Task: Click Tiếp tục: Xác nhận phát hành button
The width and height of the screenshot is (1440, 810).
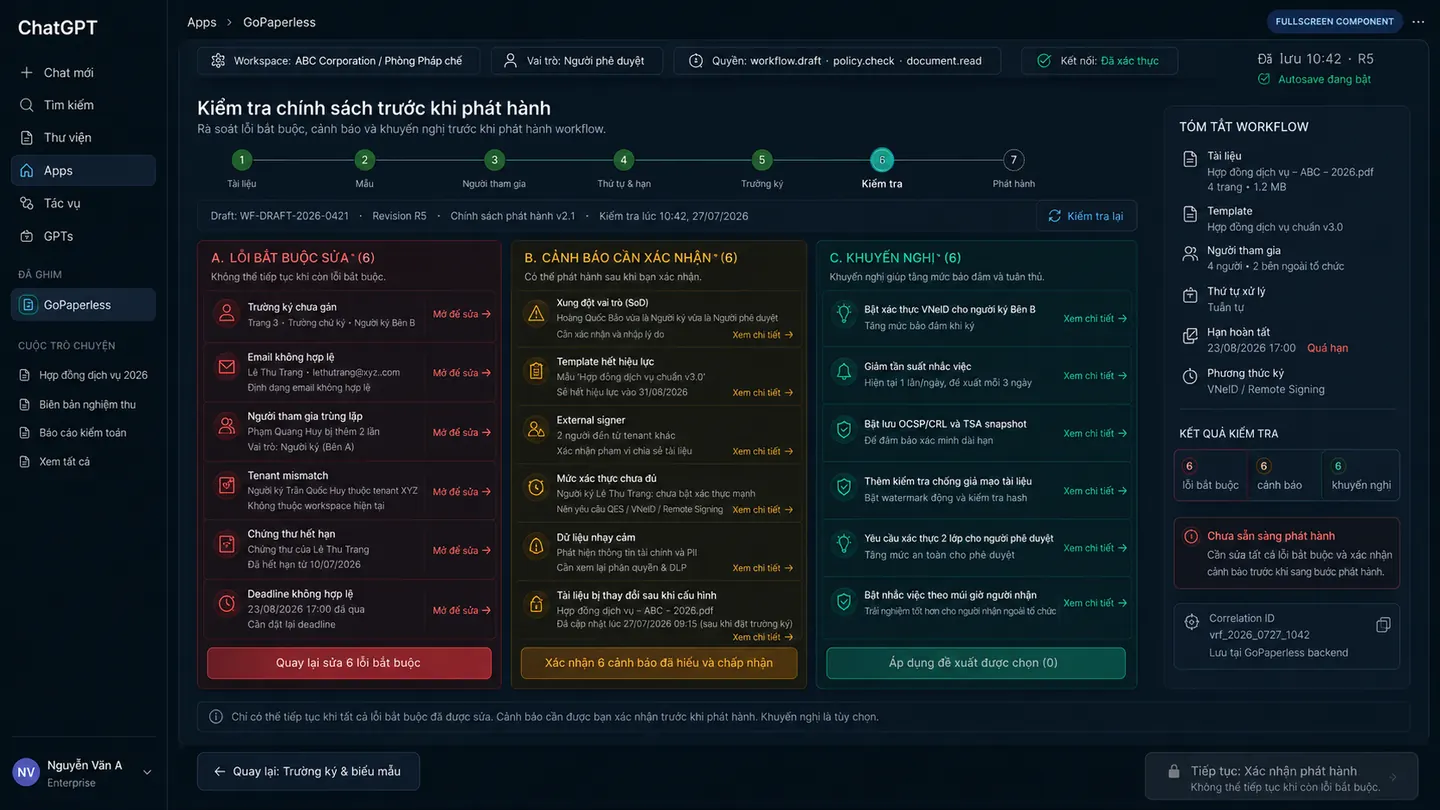Action: pyautogui.click(x=1281, y=776)
